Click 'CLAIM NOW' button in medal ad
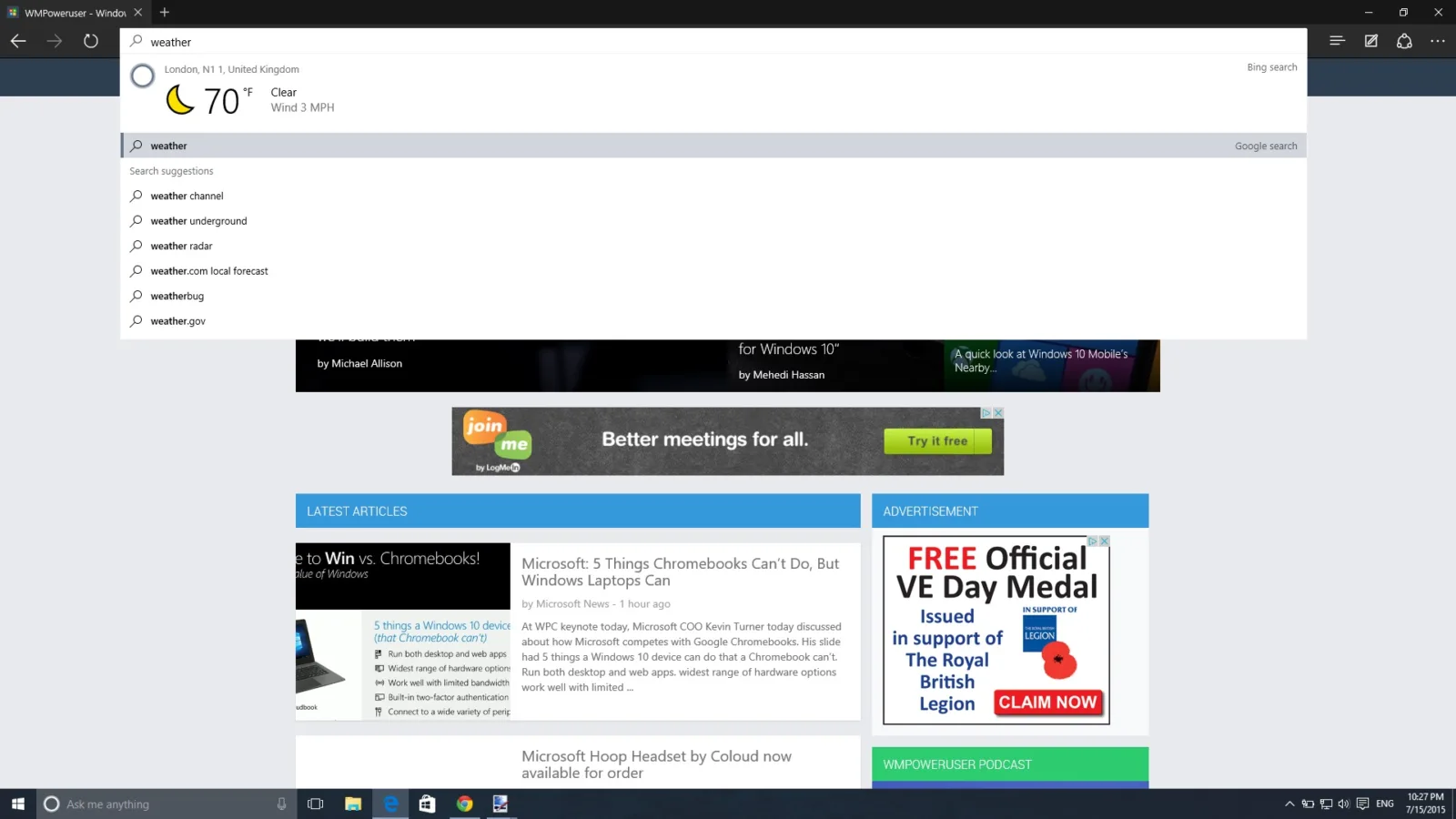This screenshot has width=1456, height=819. point(1047,703)
